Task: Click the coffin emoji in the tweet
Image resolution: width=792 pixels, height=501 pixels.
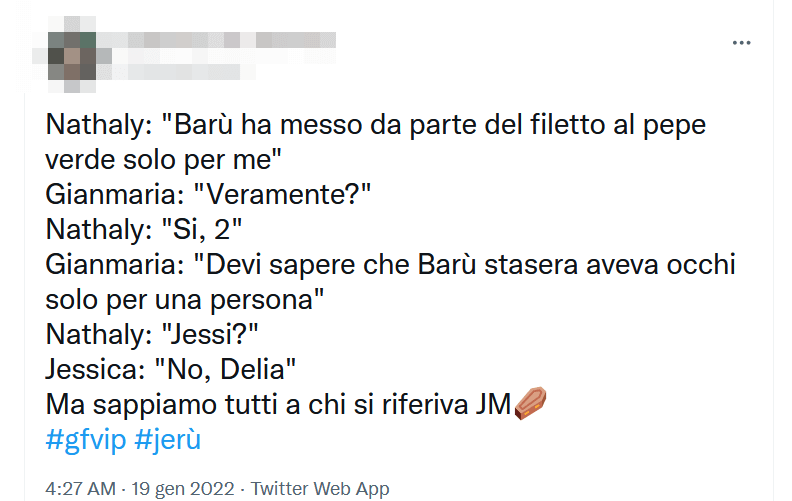Action: 530,404
